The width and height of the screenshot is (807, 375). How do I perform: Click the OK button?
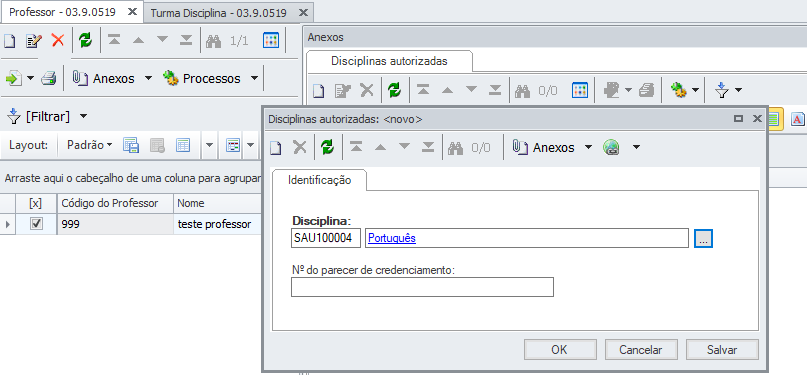[560, 350]
